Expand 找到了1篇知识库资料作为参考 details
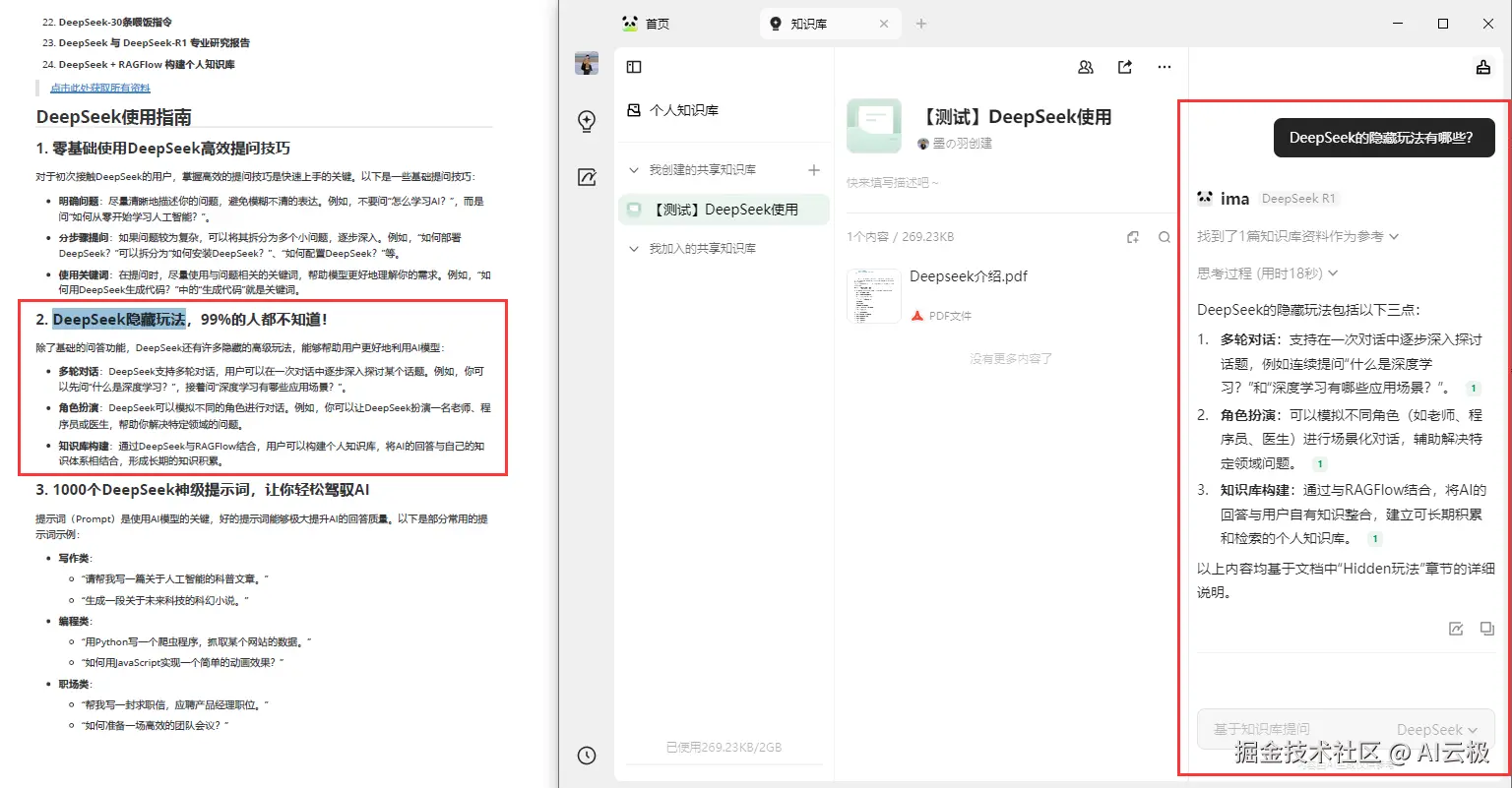The width and height of the screenshot is (1512, 788). [1297, 236]
